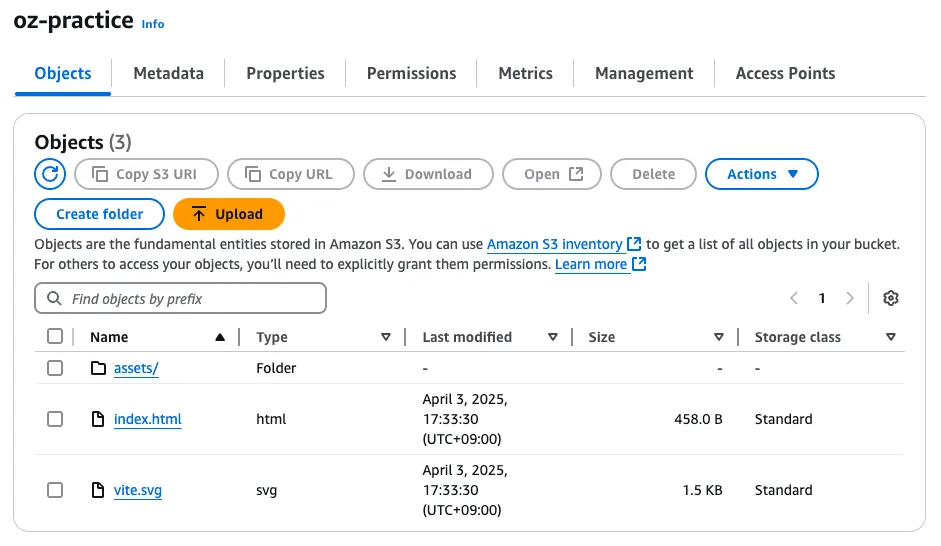The image size is (941, 546).
Task: Click the index.html file icon
Action: point(98,419)
